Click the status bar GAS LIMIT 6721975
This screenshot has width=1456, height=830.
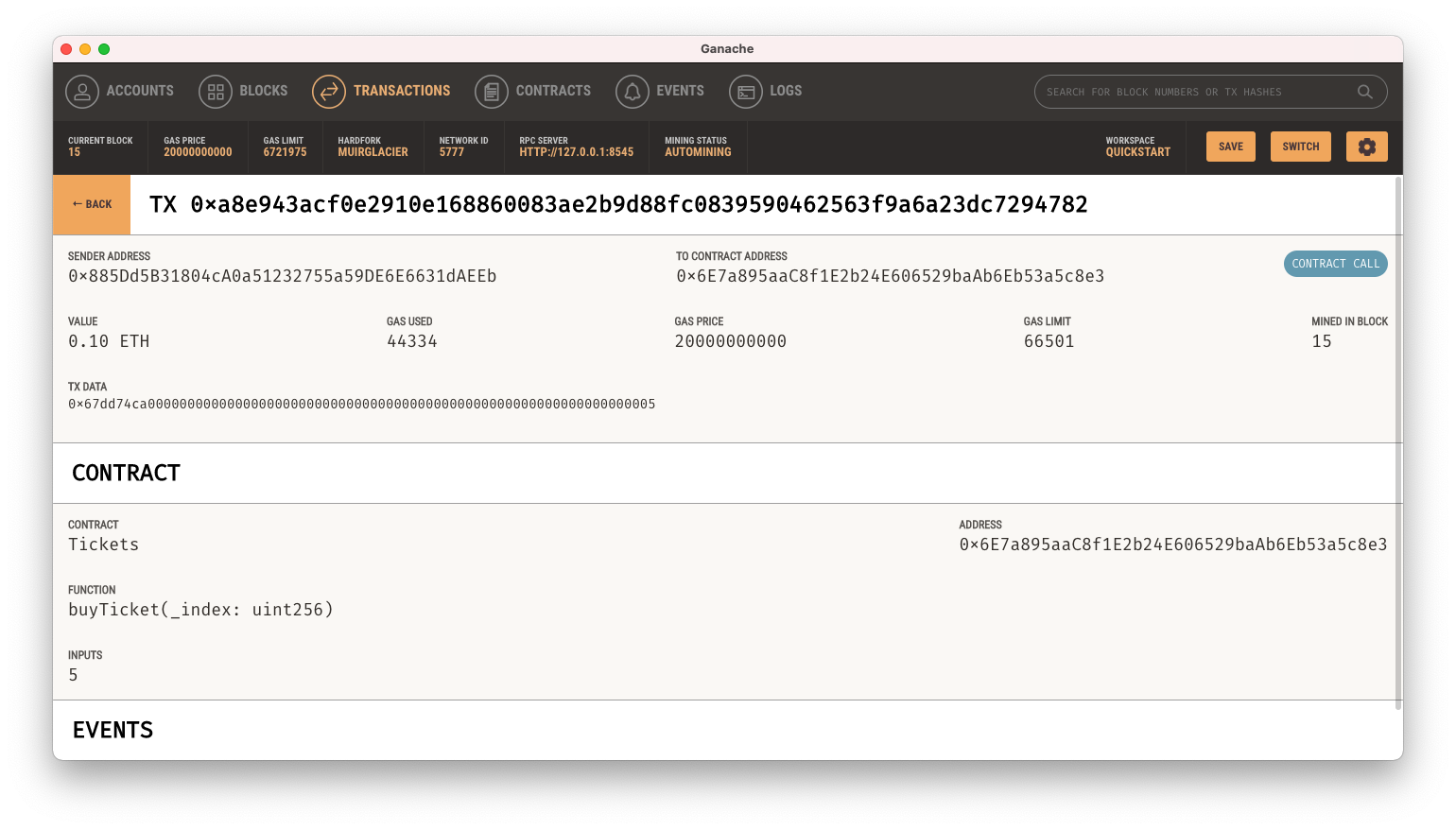[x=285, y=147]
